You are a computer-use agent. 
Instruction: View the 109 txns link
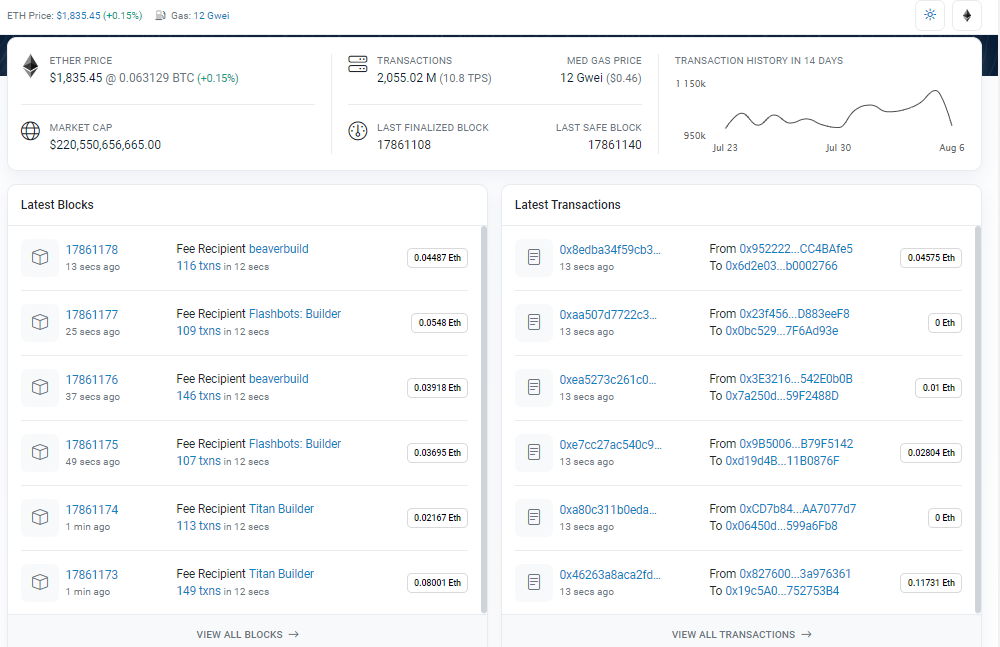(x=198, y=331)
